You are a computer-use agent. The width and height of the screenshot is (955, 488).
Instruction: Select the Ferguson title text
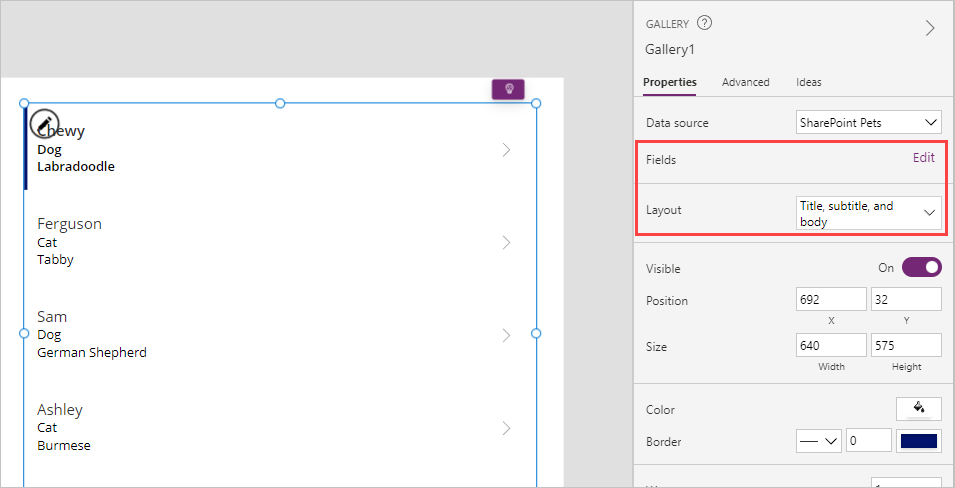coord(69,224)
